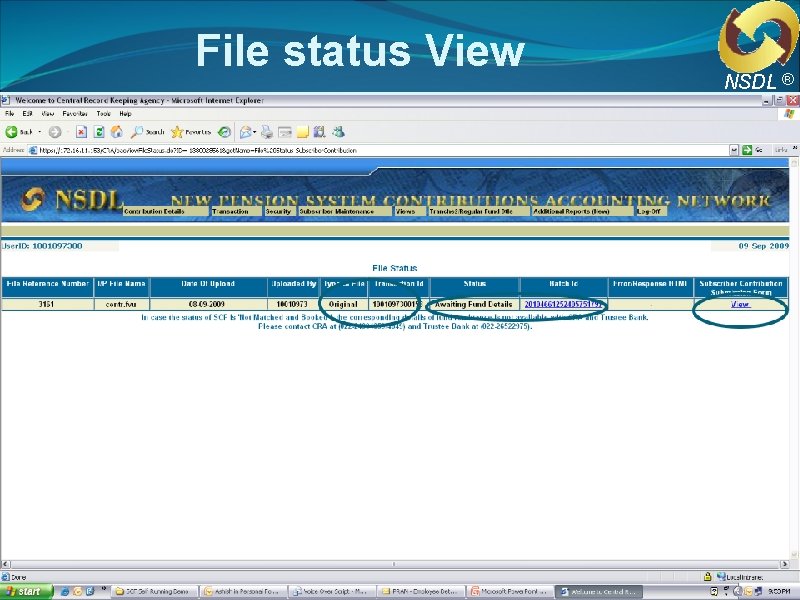Open the Favorites star button

(191, 132)
